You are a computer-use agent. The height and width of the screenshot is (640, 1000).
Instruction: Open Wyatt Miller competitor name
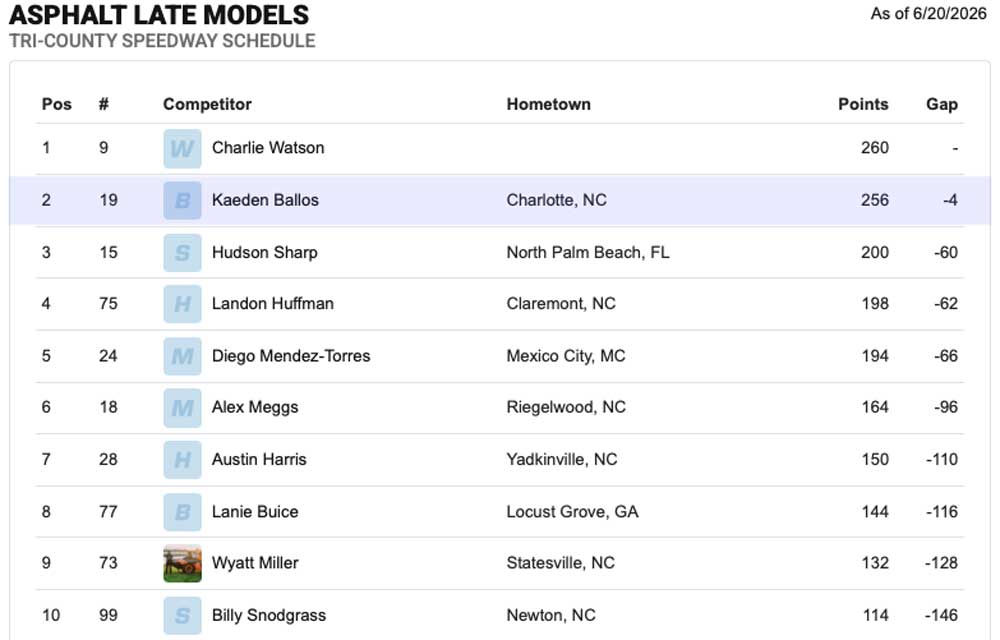click(x=255, y=563)
